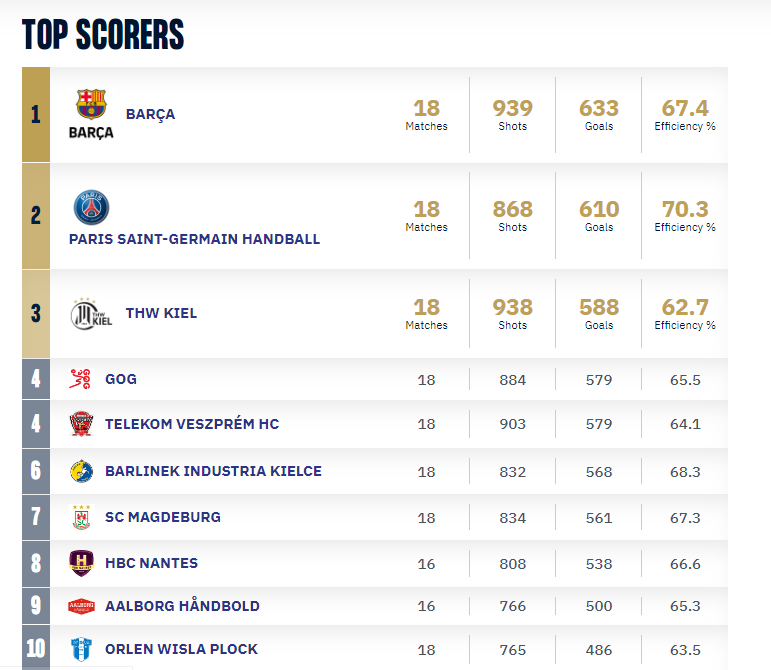This screenshot has width=771, height=670.
Task: Open the SC Magdeburg team link
Action: pyautogui.click(x=163, y=517)
